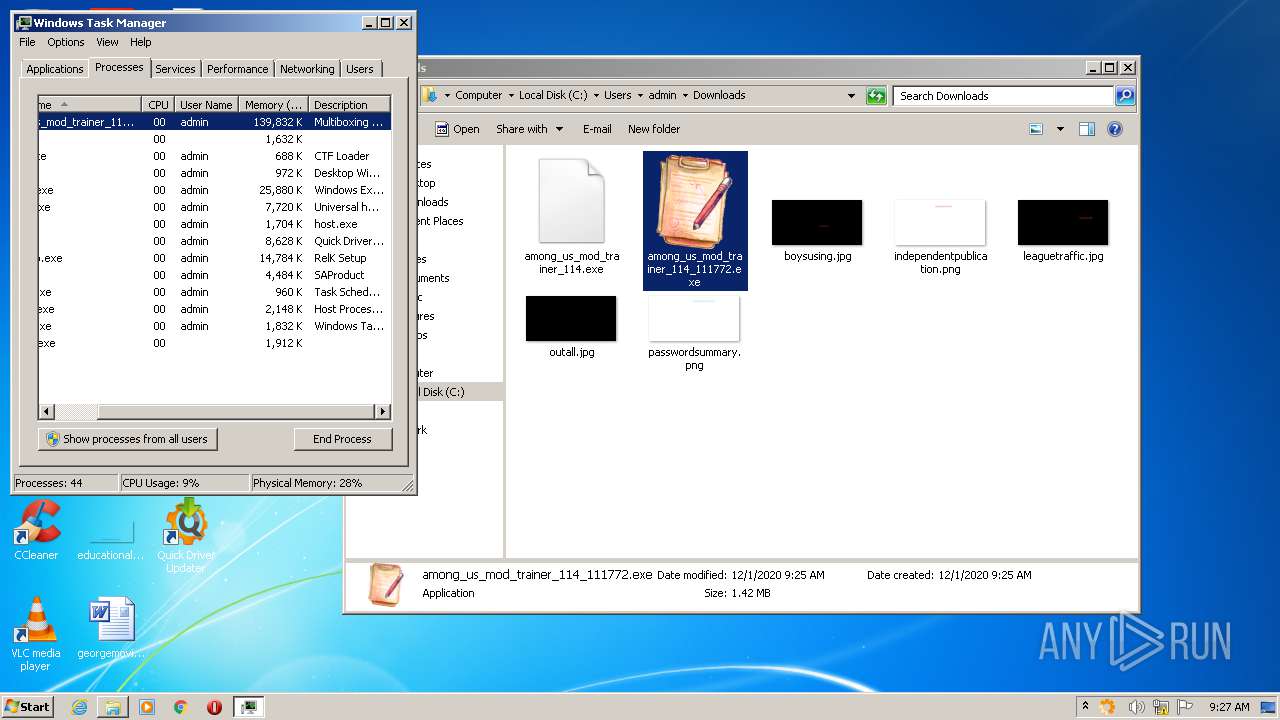Image resolution: width=1280 pixels, height=720 pixels.
Task: Sort processes by Description column
Action: [349, 104]
